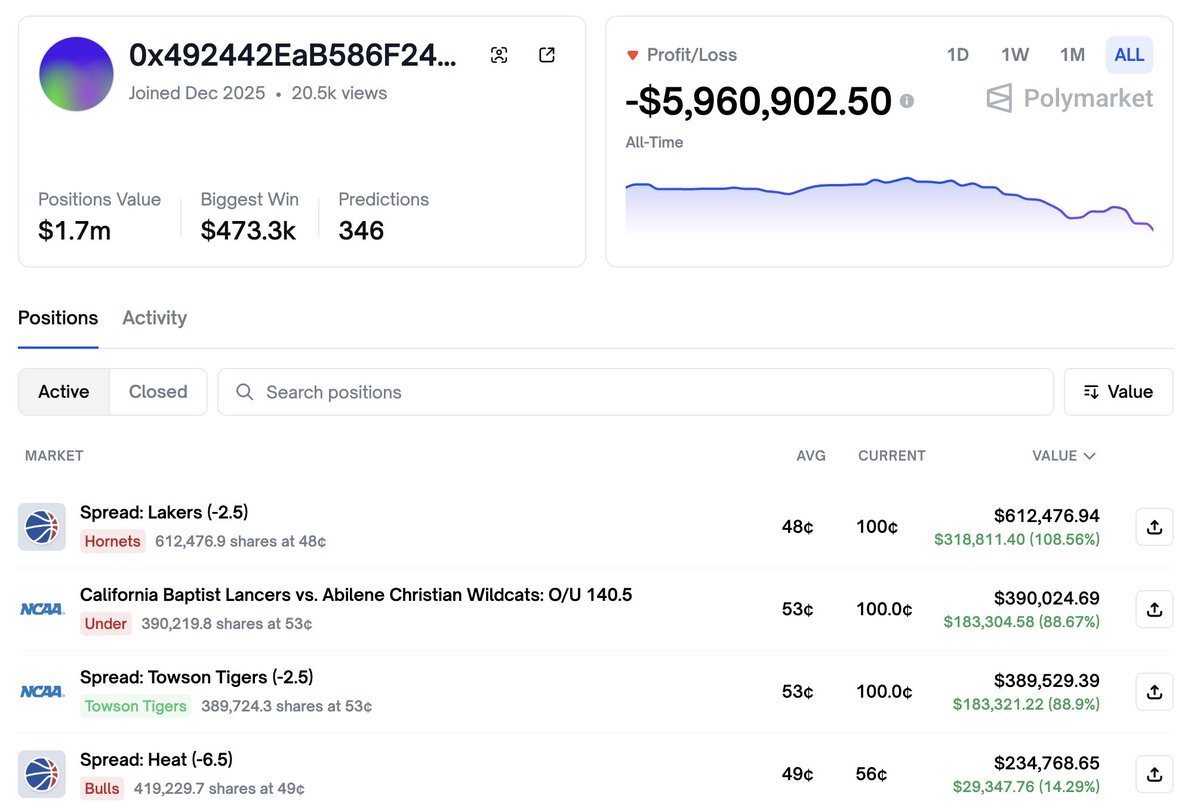Open the external link icon next to the address
Image resolution: width=1200 pixels, height=810 pixels.
tap(547, 55)
